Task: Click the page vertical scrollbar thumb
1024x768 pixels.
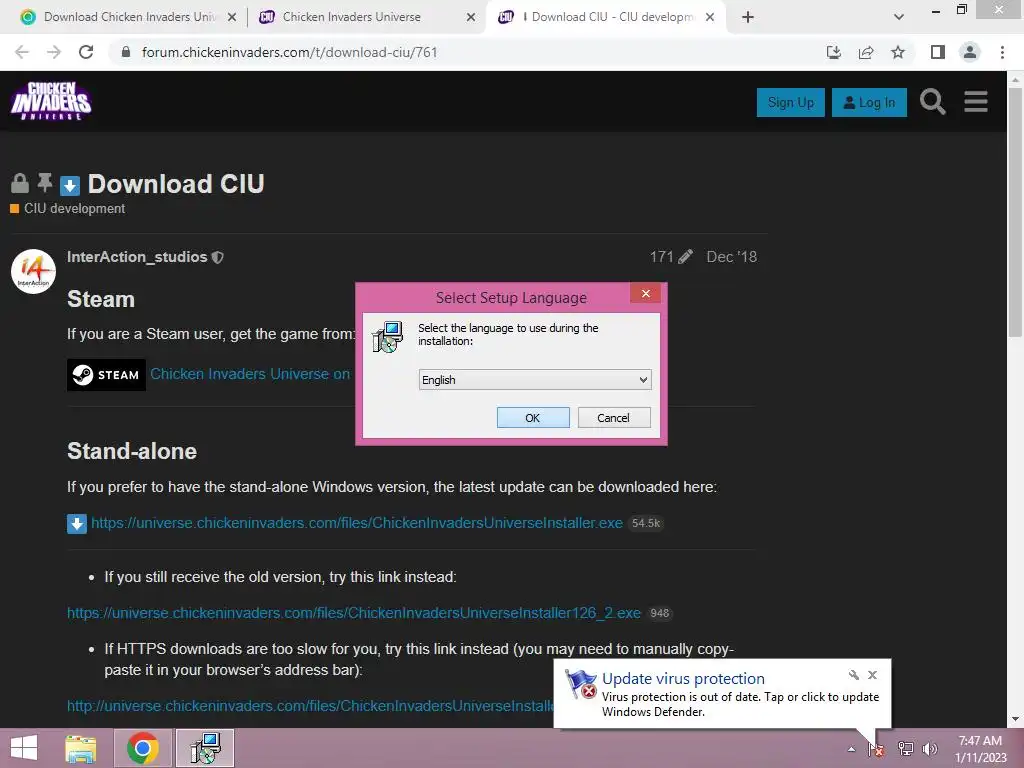Action: [x=1015, y=212]
